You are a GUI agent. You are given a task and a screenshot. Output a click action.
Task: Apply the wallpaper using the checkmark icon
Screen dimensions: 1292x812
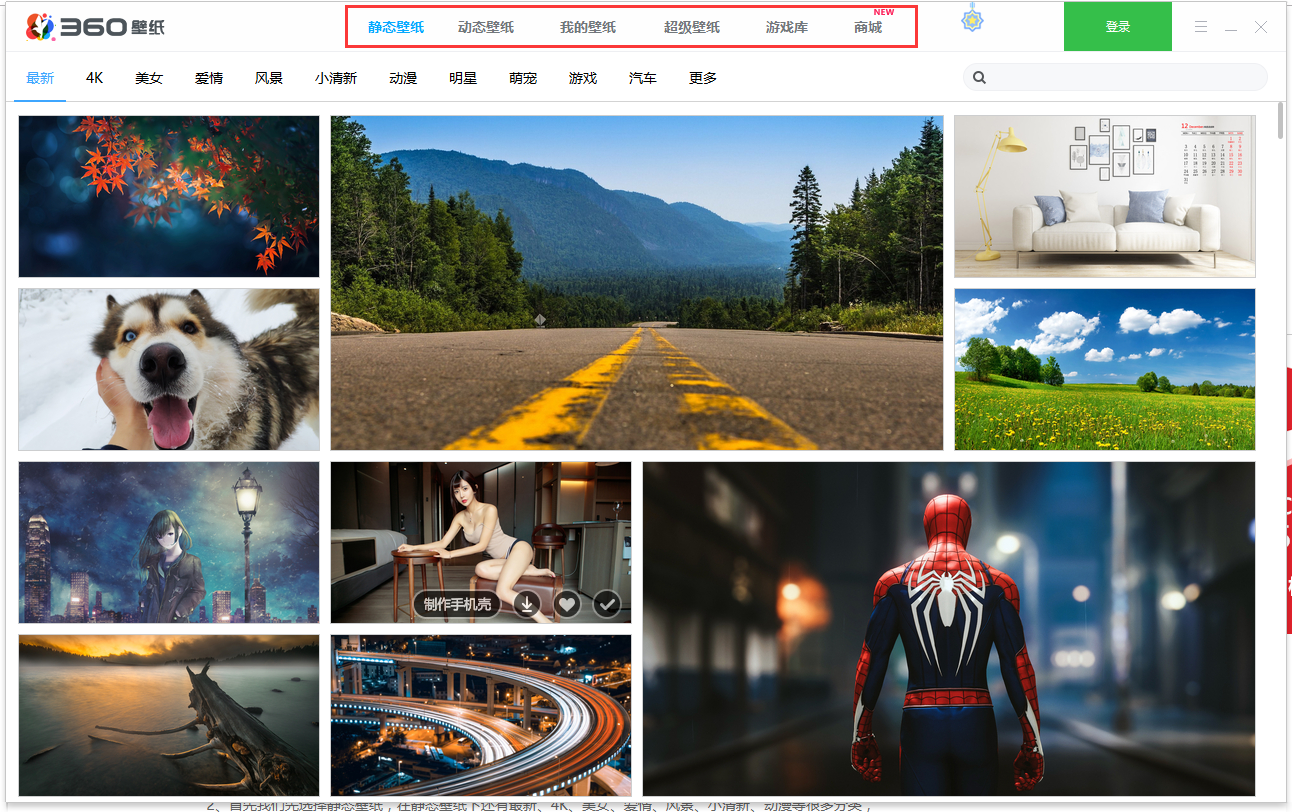pos(607,604)
